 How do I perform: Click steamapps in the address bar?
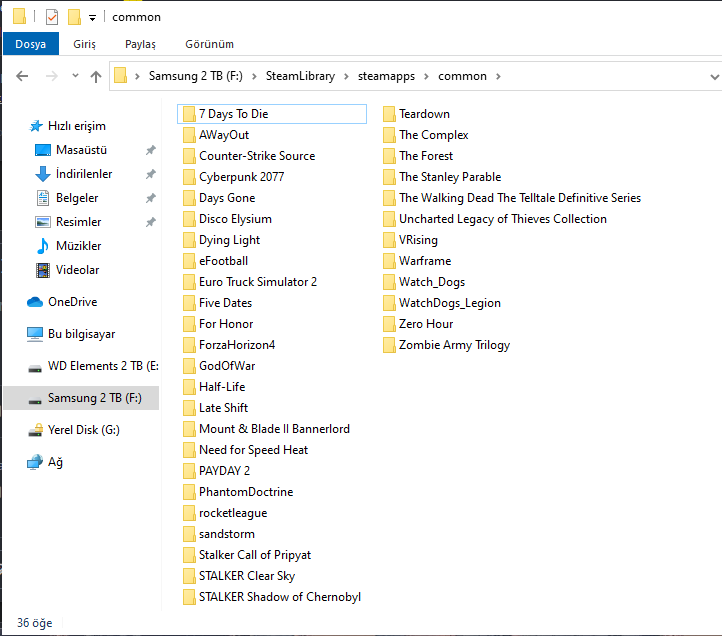click(x=386, y=76)
